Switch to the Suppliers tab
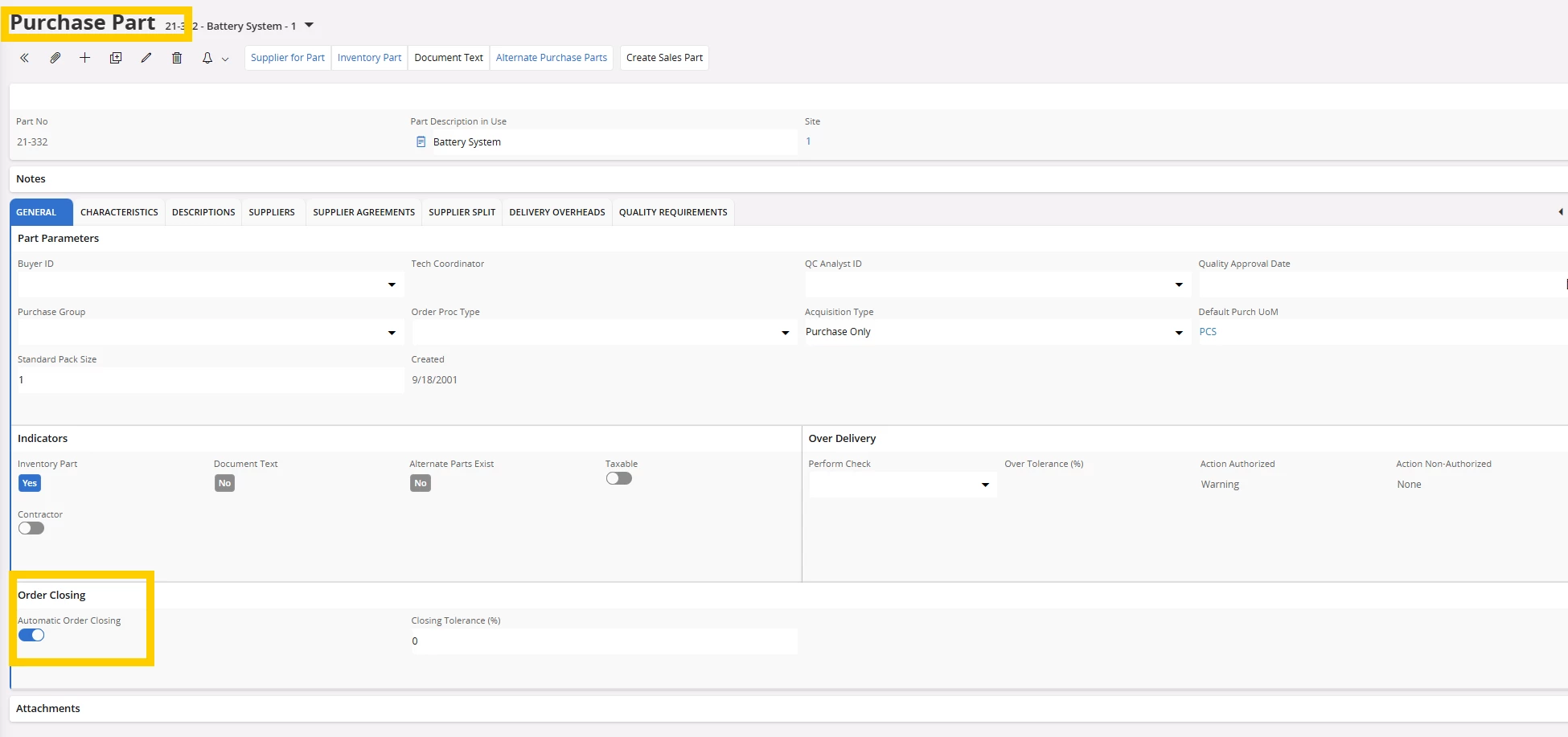The width and height of the screenshot is (1568, 737). [271, 212]
